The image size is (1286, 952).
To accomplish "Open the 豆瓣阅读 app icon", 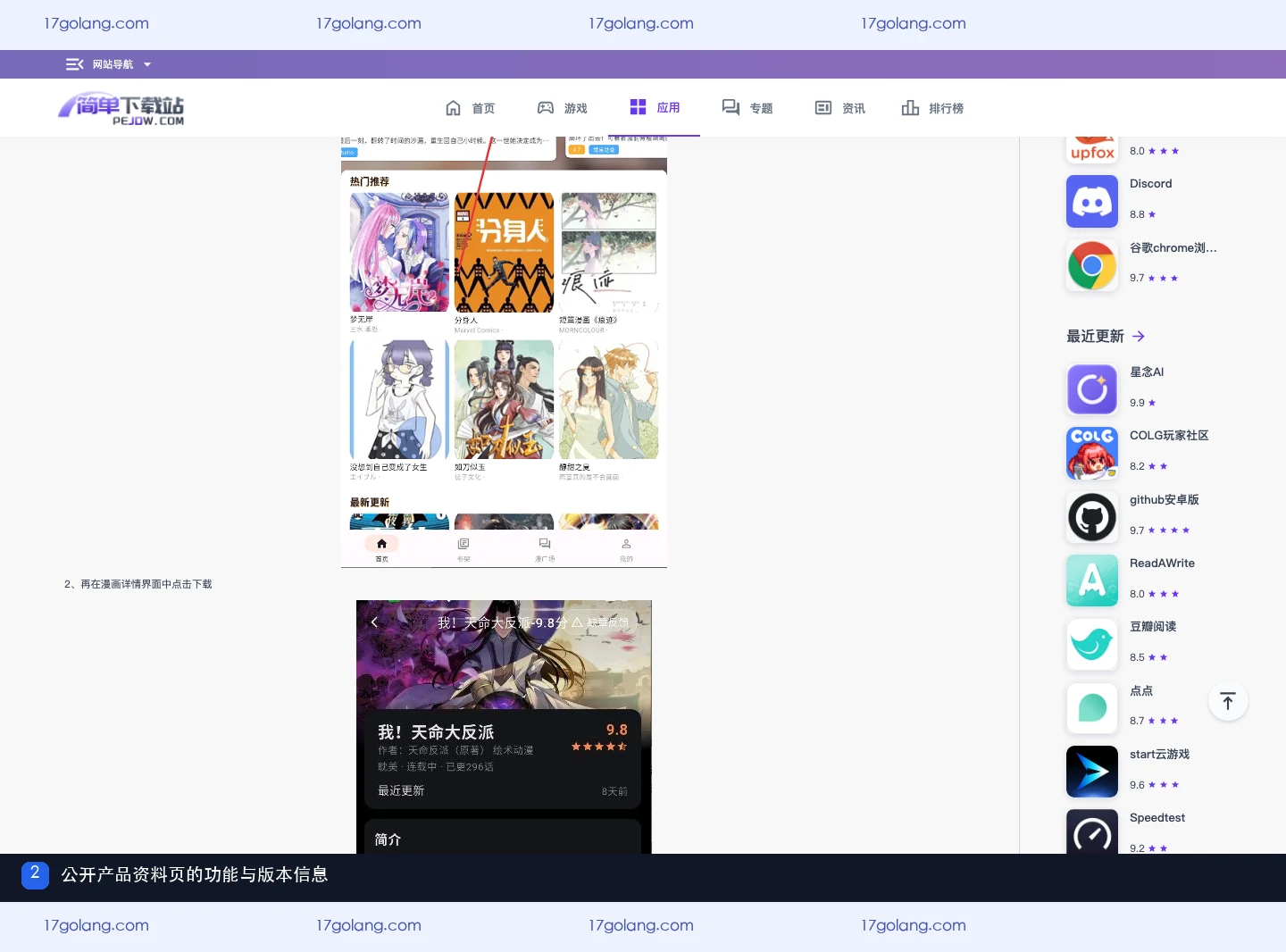I will 1091,644.
